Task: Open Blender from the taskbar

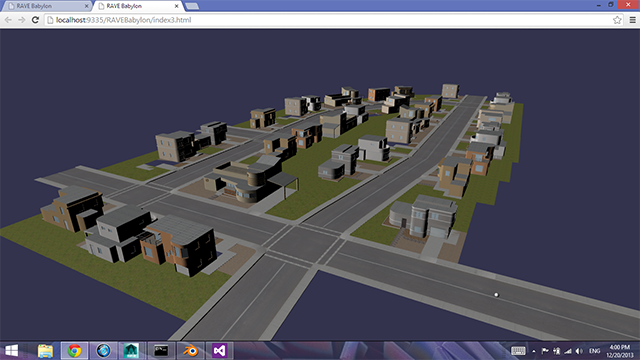Action: pos(190,351)
